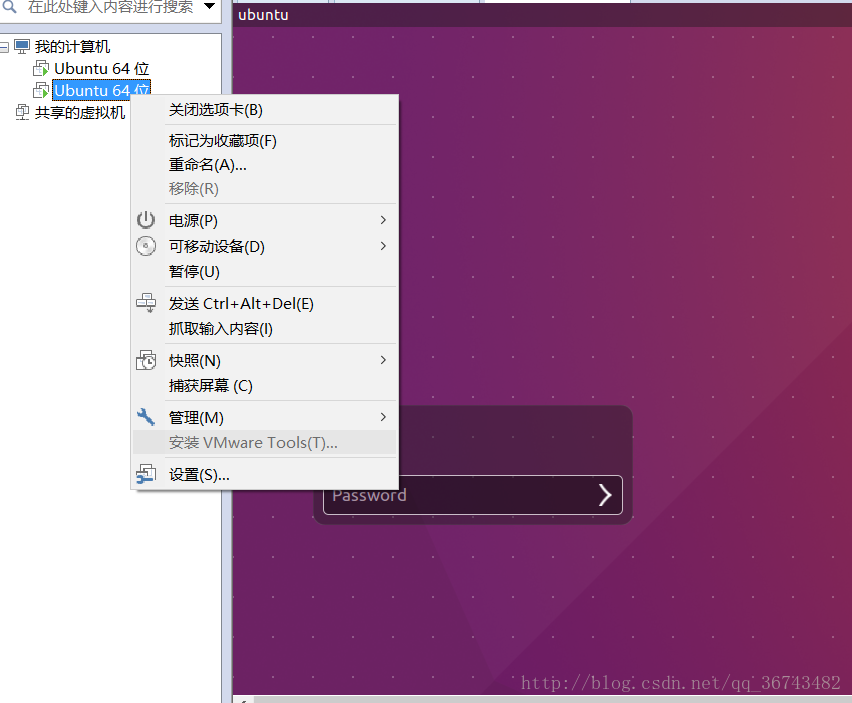
Task: Choose 捕获屏幕 (C) menu option
Action: click(210, 386)
